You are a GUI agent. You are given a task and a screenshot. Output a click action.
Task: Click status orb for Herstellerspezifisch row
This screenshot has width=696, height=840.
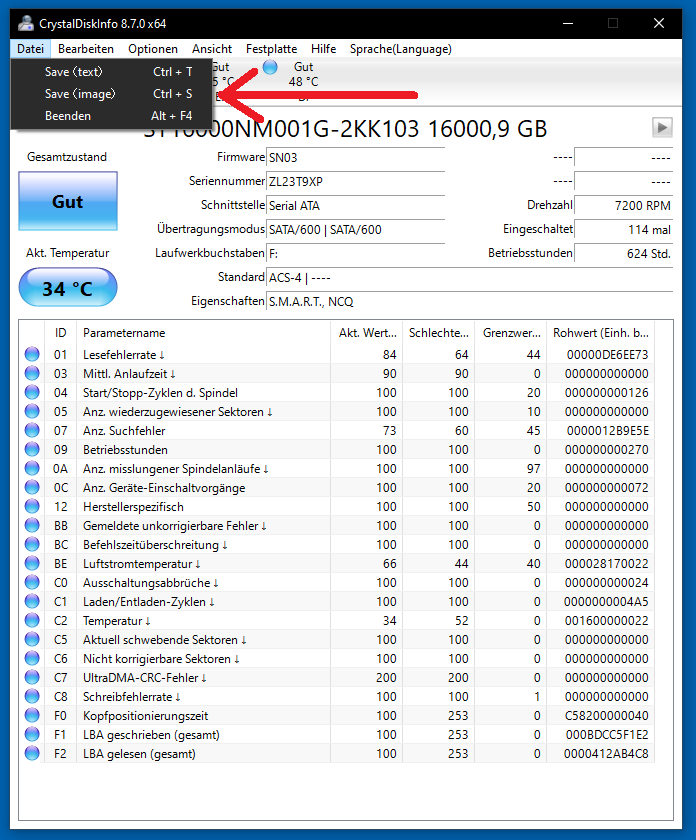click(32, 506)
